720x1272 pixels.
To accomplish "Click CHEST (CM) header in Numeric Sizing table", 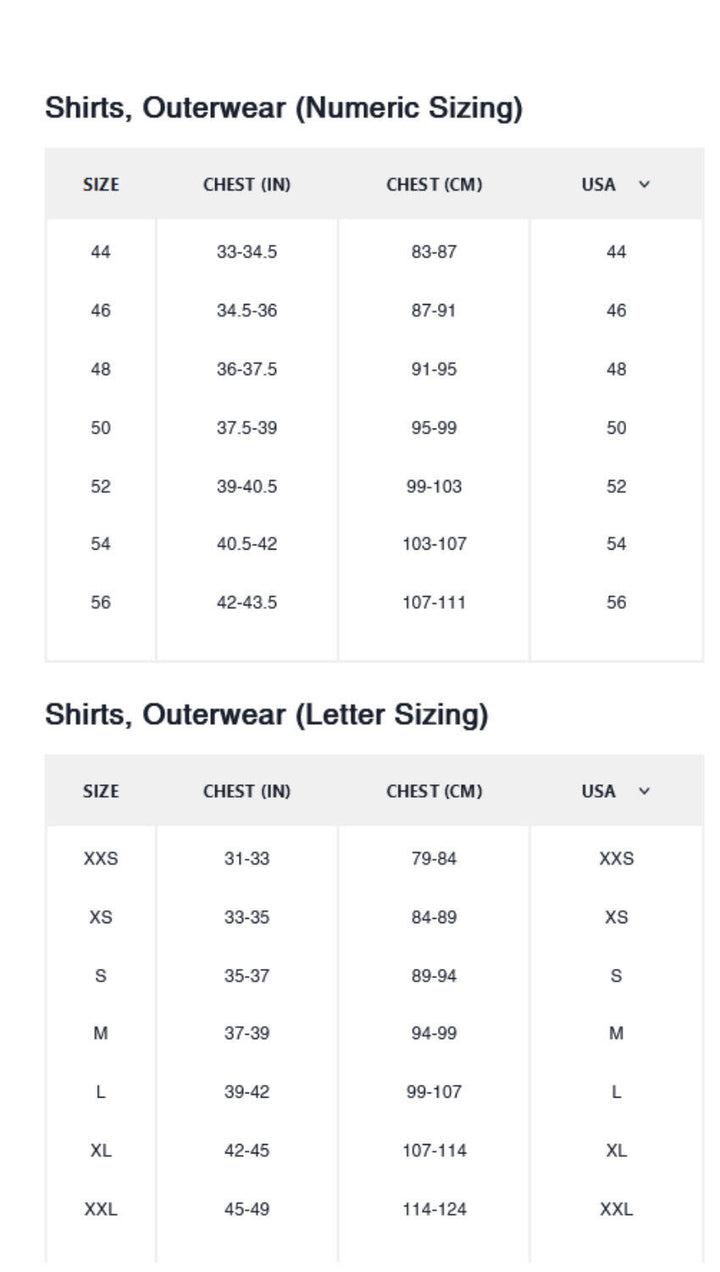I will pos(434,185).
